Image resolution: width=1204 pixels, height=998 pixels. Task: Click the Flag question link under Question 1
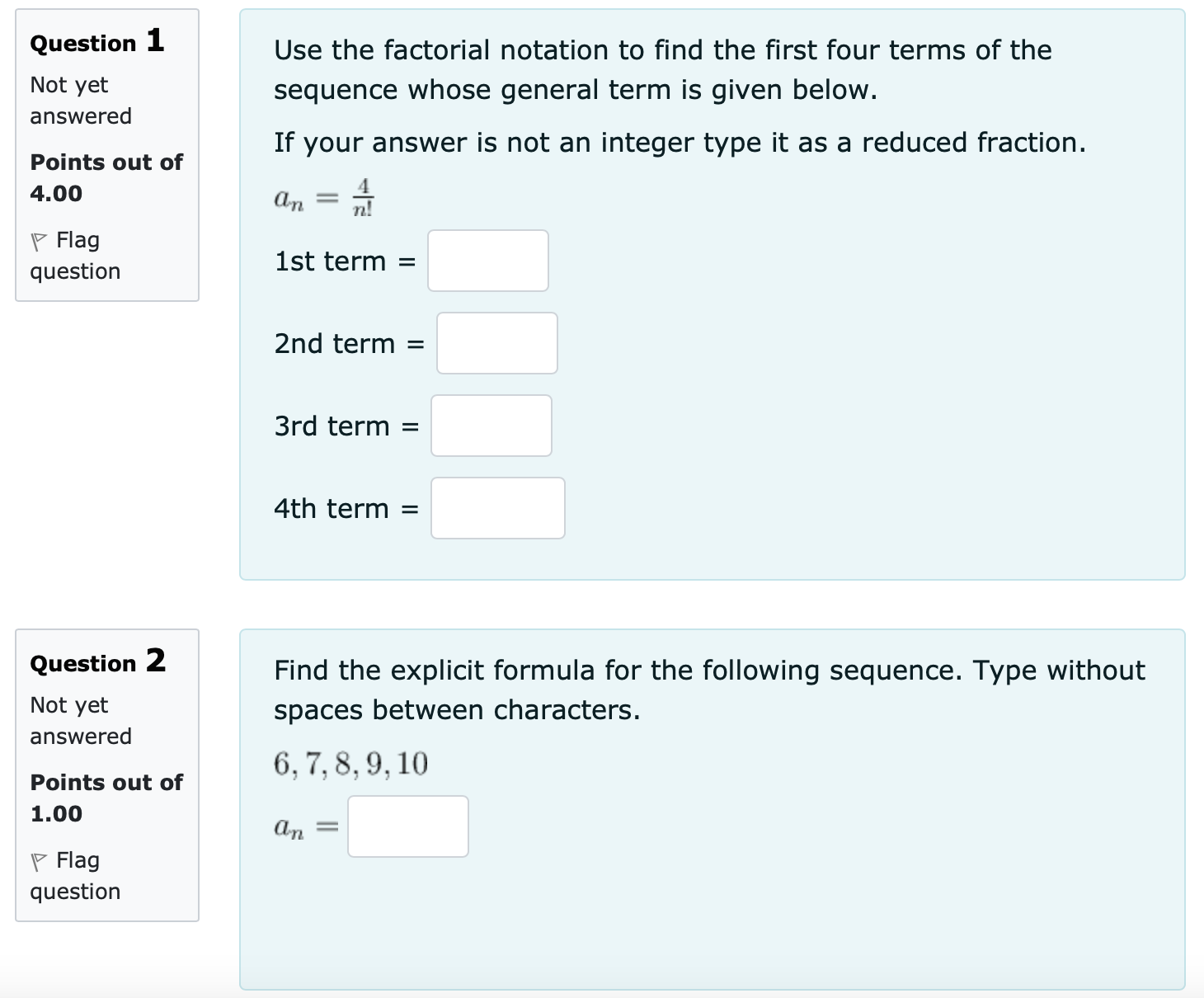pyautogui.click(x=75, y=256)
